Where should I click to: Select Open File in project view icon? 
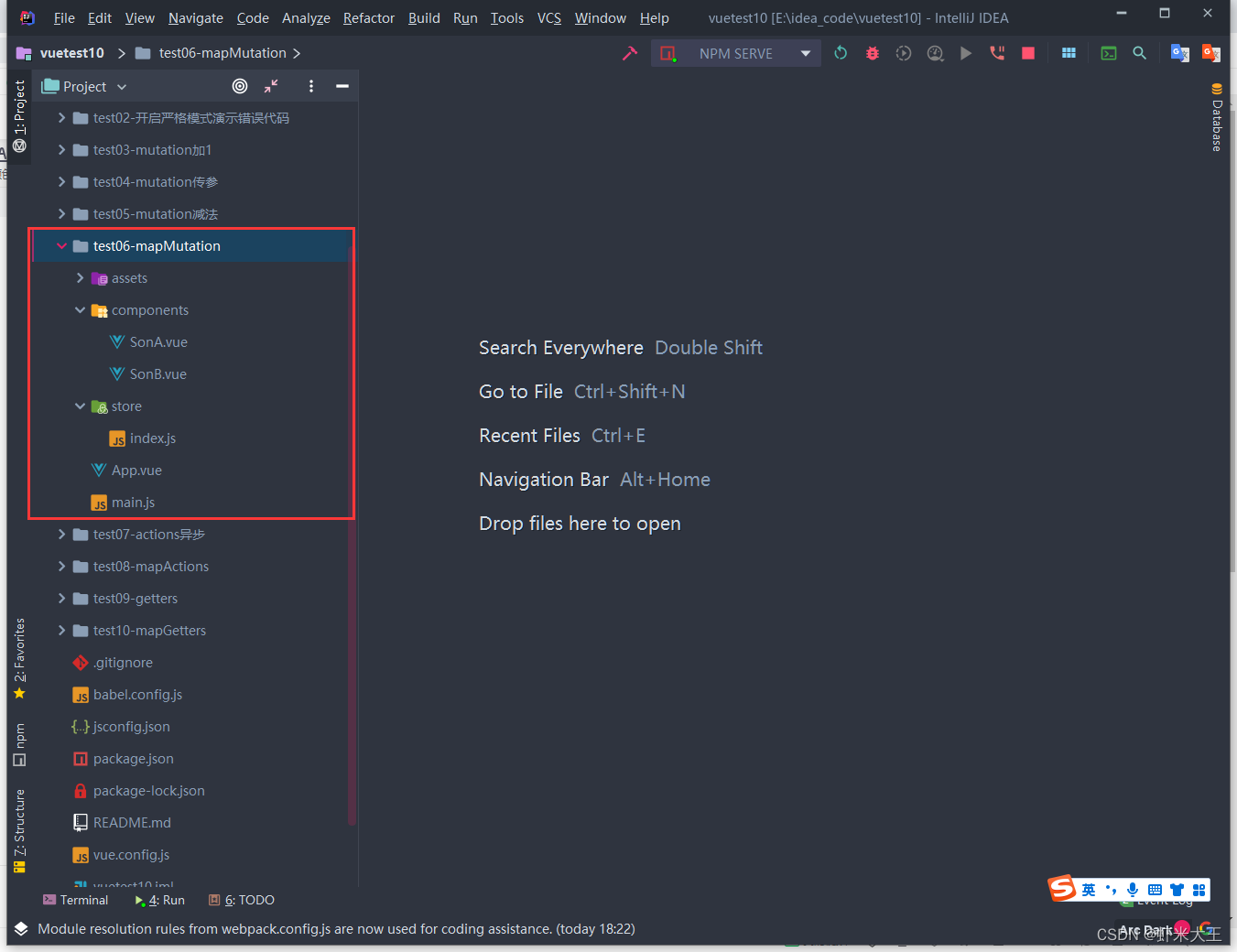[x=240, y=86]
